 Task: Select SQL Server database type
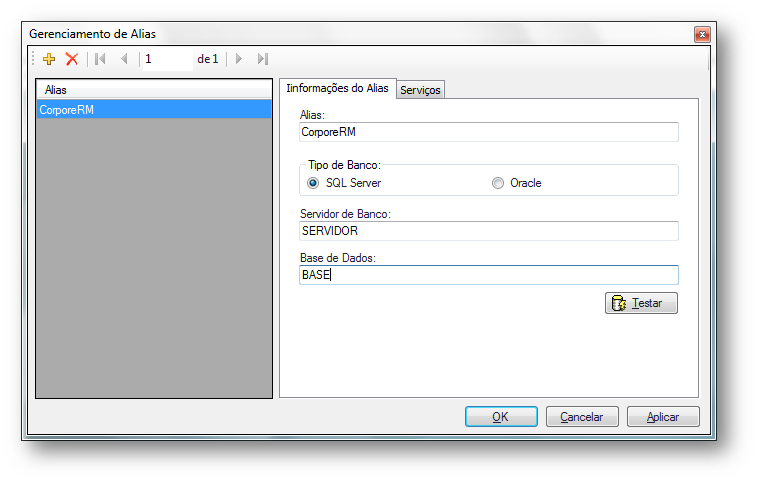(x=344, y=183)
